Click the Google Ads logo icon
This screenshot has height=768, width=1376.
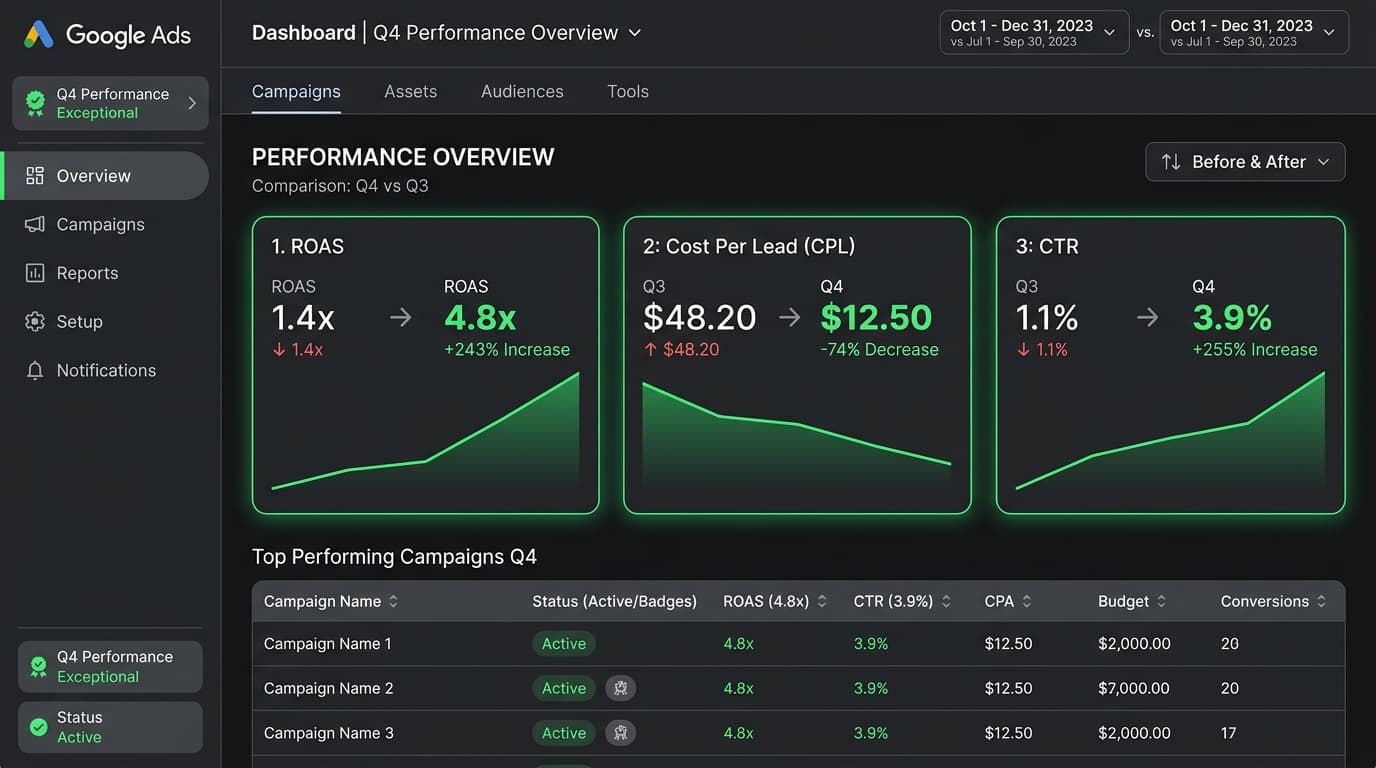pyautogui.click(x=39, y=35)
